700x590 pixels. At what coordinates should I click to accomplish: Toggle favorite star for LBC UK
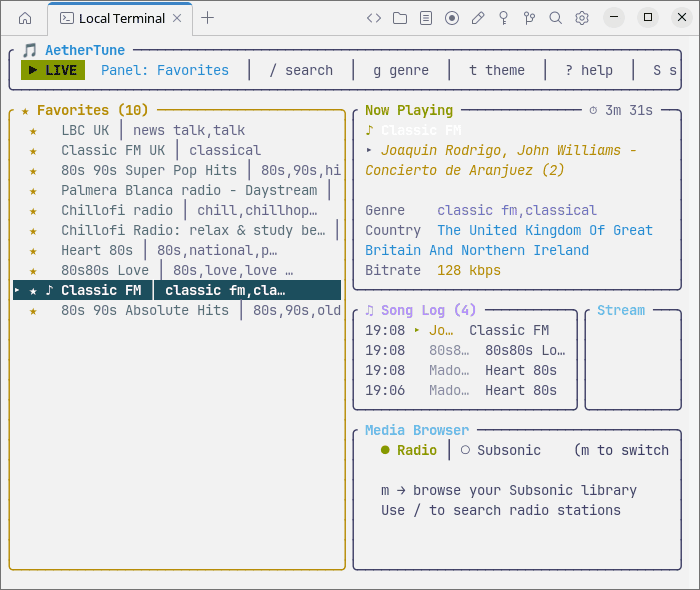(33, 131)
